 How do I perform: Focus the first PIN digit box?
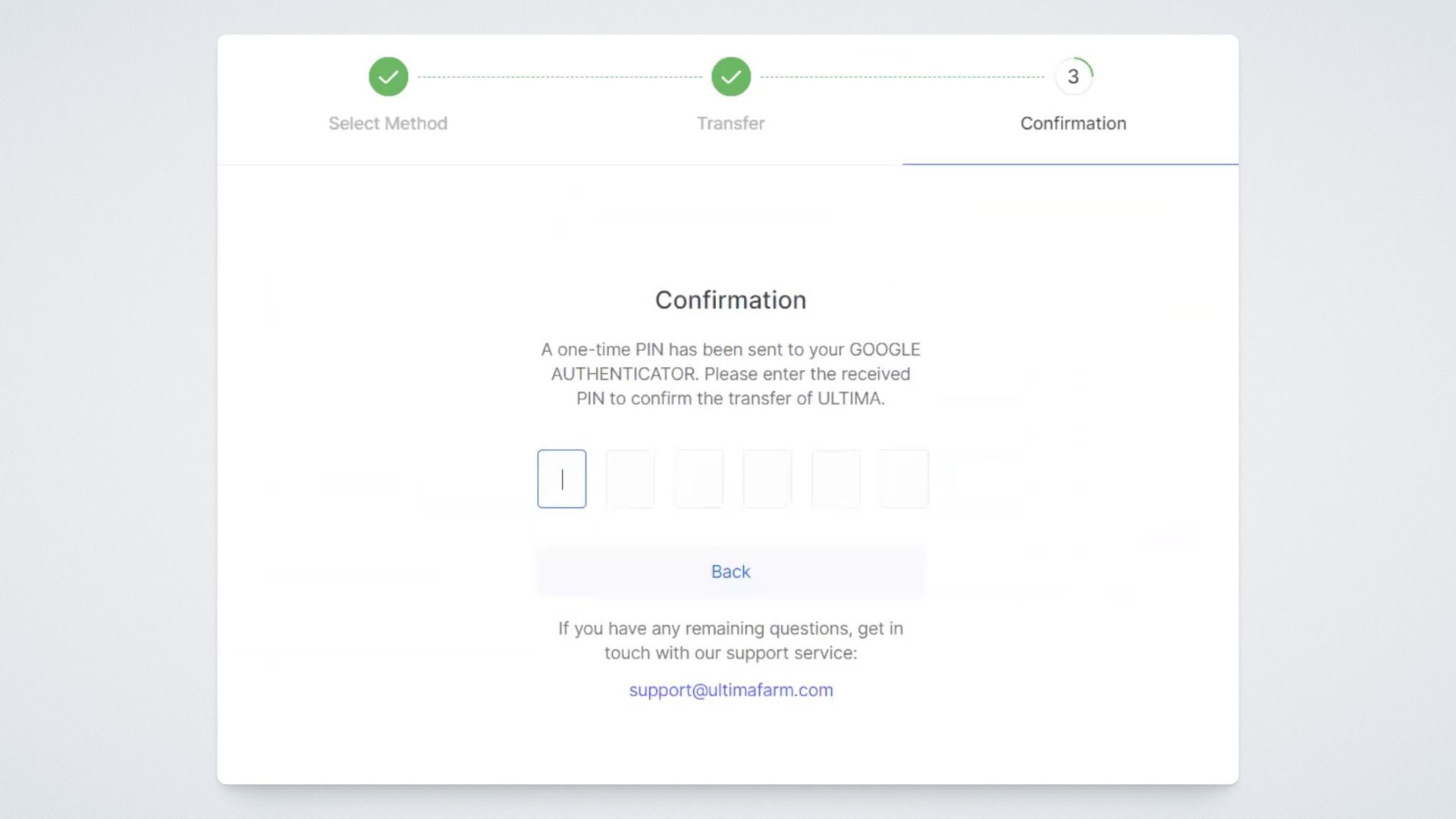click(562, 479)
